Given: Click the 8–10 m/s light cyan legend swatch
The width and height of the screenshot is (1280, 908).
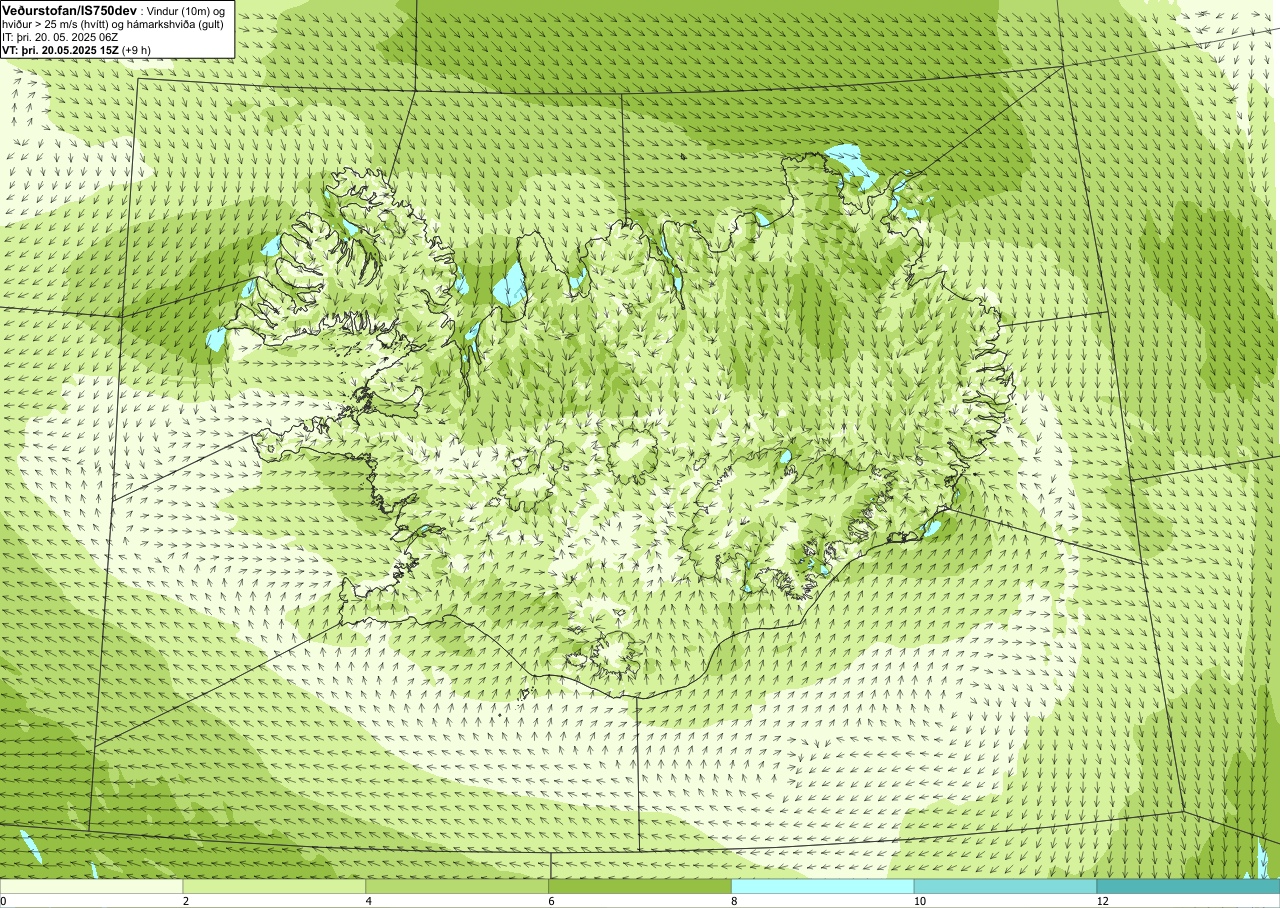Looking at the screenshot, I should pos(823,886).
